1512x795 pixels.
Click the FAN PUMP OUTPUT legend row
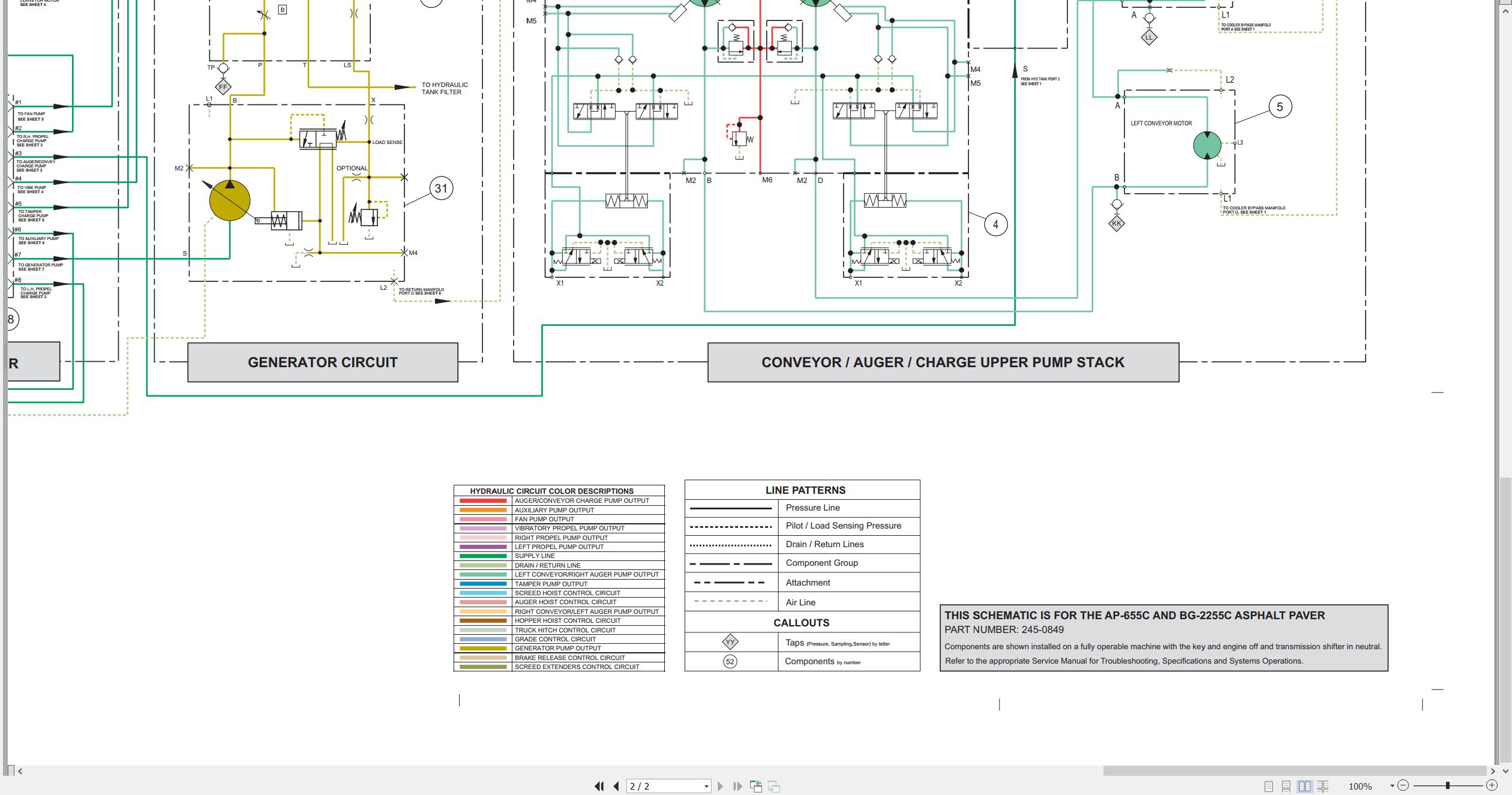(559, 519)
